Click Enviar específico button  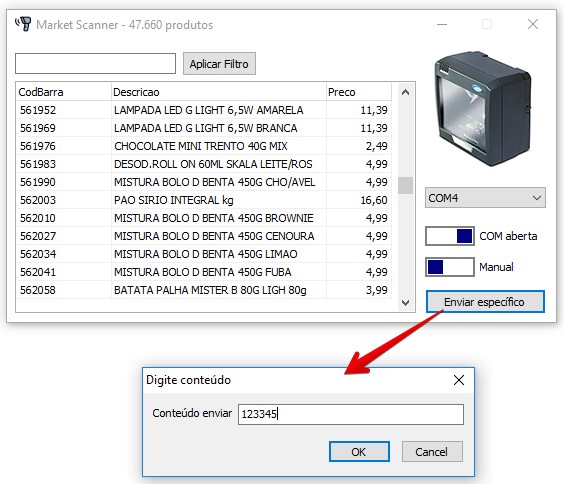[485, 302]
